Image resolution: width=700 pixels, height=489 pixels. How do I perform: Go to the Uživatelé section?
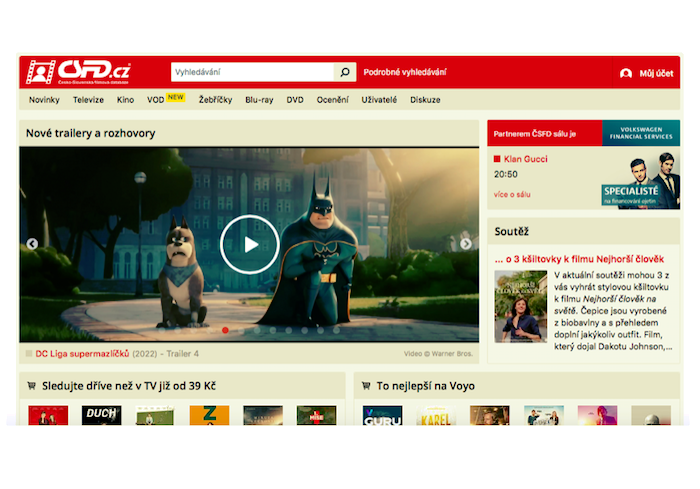point(379,100)
